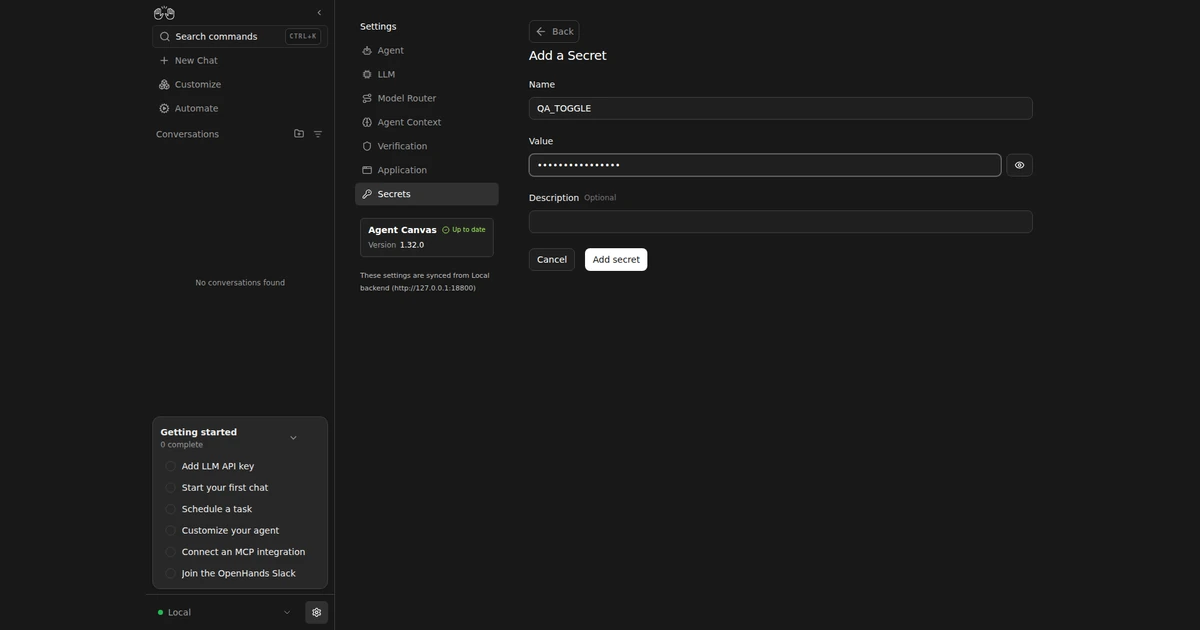The height and width of the screenshot is (630, 1200).
Task: Open LLM settings
Action: (427, 74)
